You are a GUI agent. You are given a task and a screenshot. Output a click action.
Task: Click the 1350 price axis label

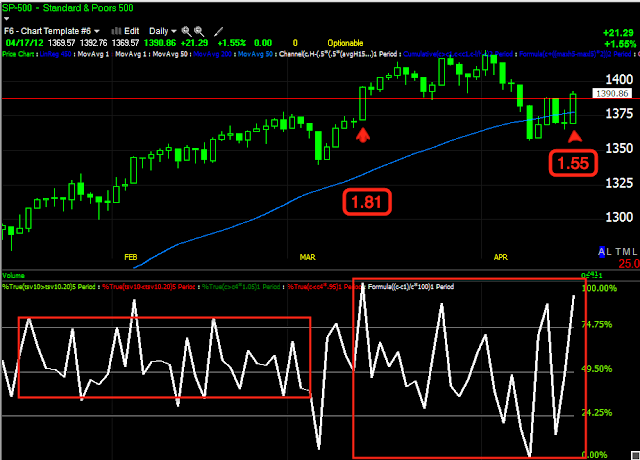click(x=619, y=148)
